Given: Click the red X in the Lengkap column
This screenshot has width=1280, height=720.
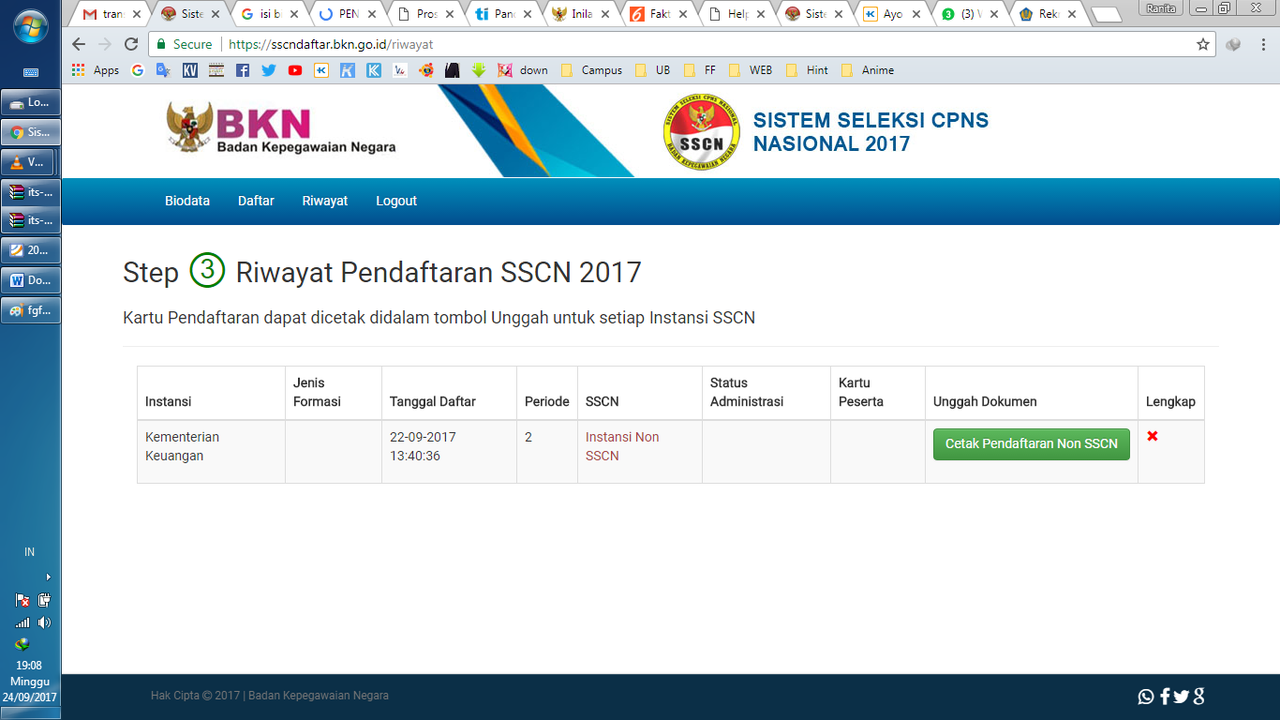Looking at the screenshot, I should [x=1152, y=436].
